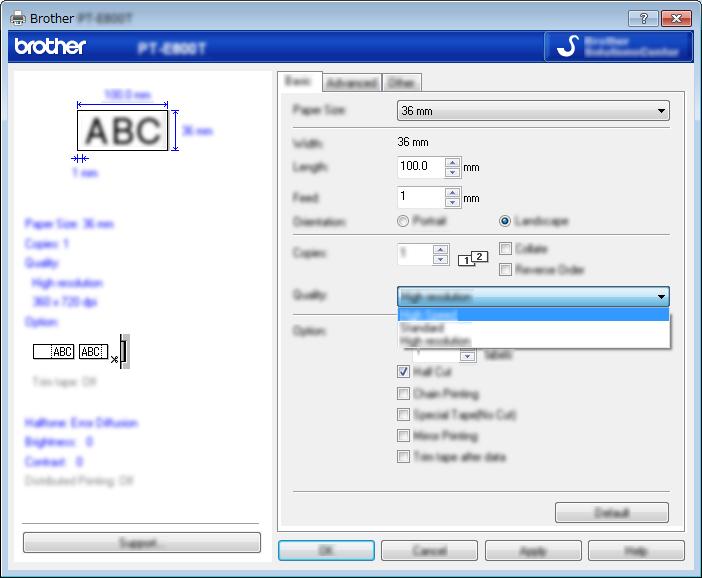Click the printer icon in title bar
The image size is (702, 578).
coord(18,18)
